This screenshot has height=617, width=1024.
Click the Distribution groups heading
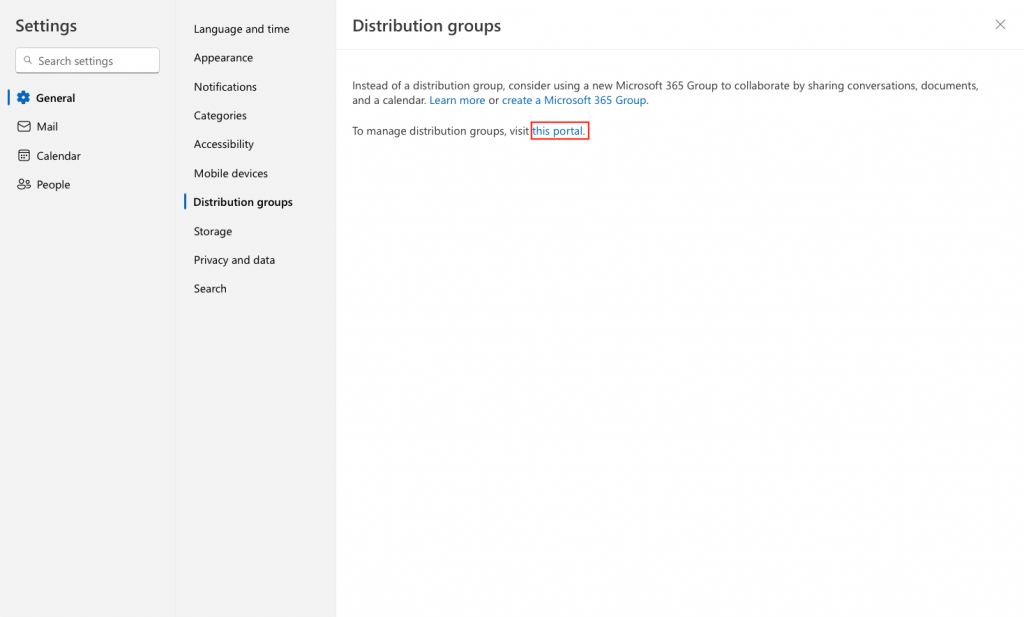click(426, 25)
